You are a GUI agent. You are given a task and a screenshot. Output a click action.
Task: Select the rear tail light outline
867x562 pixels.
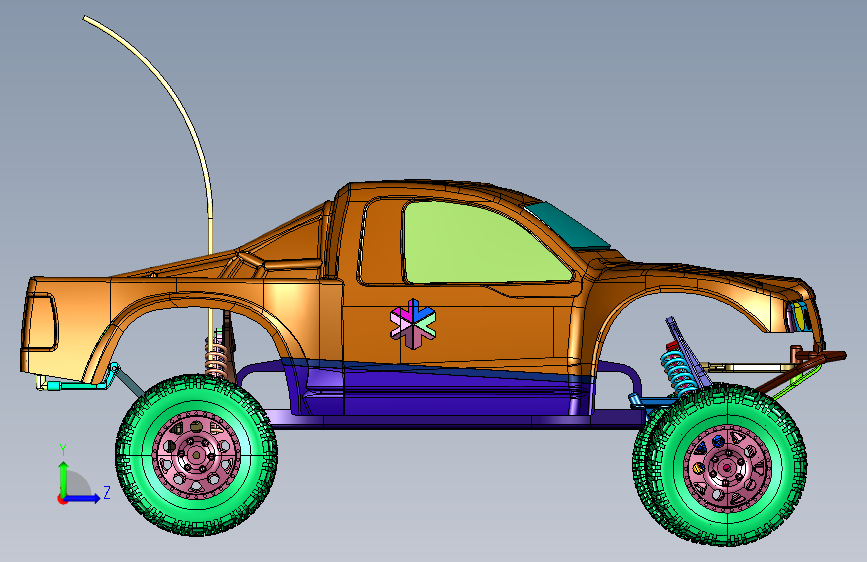pyautogui.click(x=42, y=322)
